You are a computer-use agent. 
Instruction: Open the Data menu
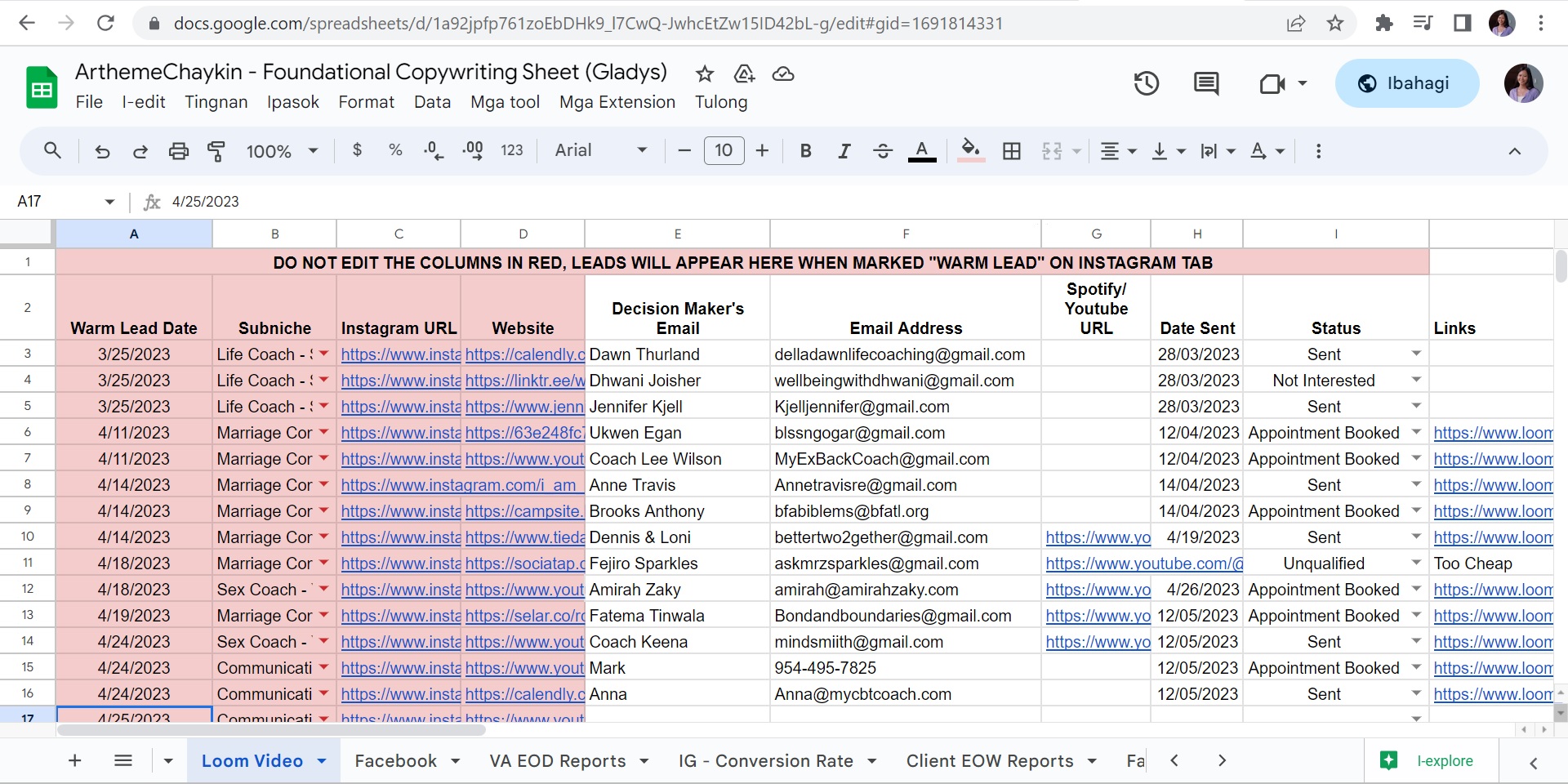pyautogui.click(x=432, y=102)
